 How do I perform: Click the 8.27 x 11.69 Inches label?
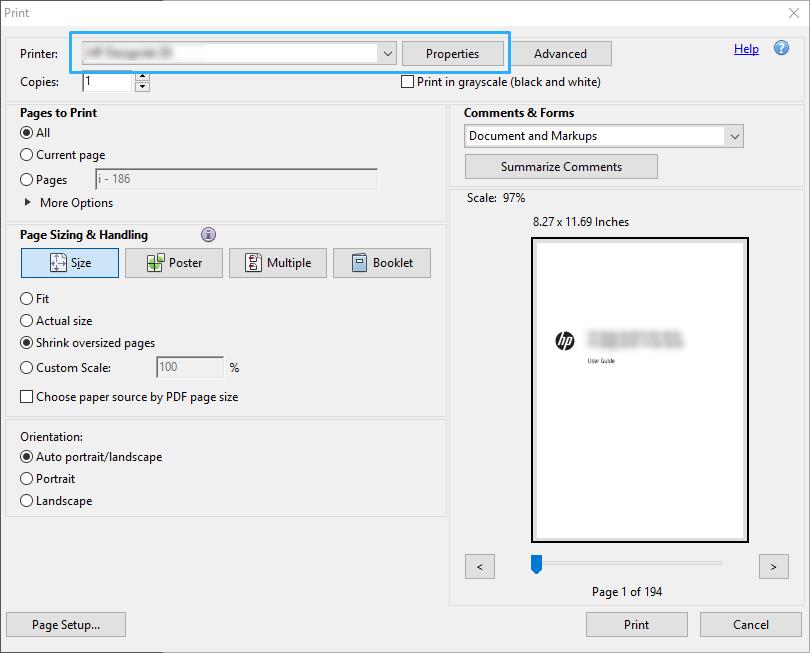pos(581,222)
